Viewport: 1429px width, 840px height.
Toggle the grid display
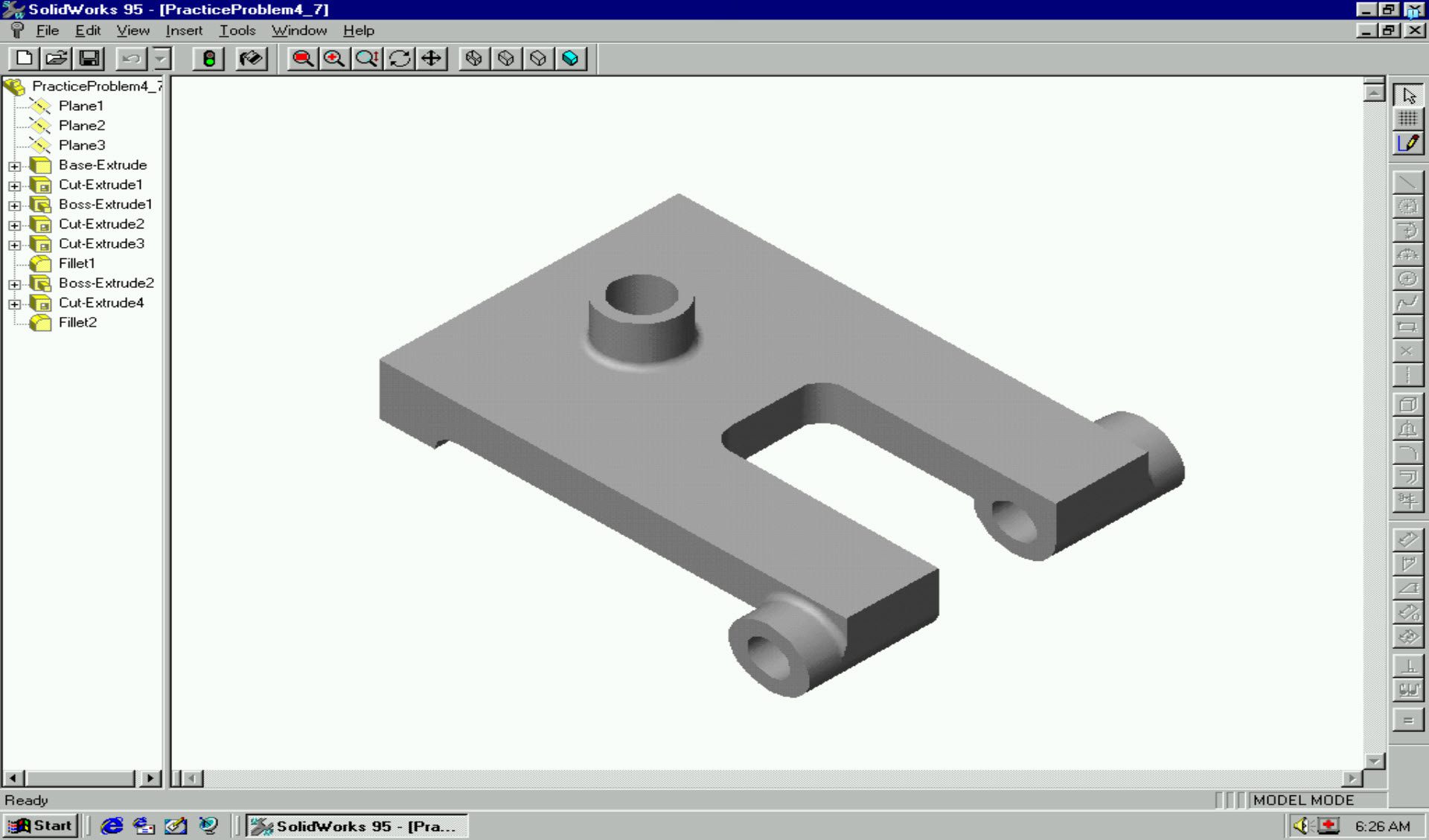(1409, 120)
